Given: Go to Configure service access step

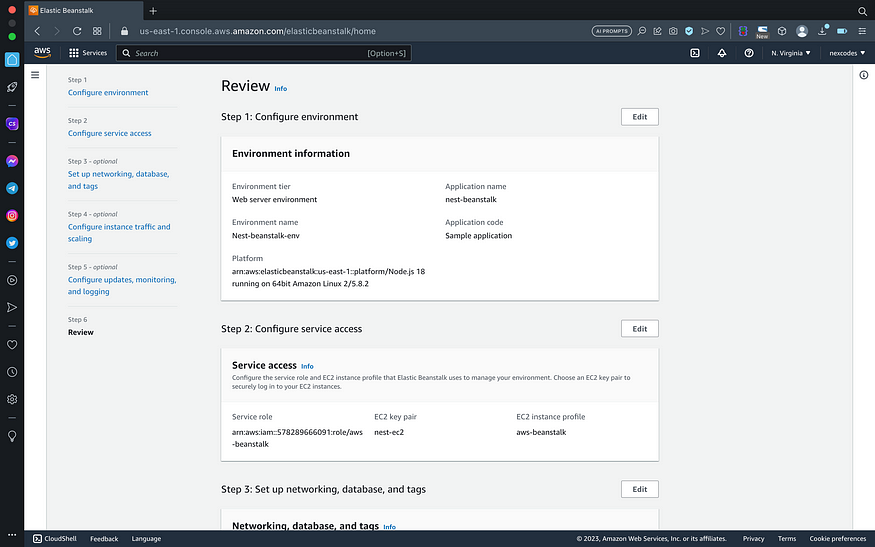Looking at the screenshot, I should tap(109, 133).
